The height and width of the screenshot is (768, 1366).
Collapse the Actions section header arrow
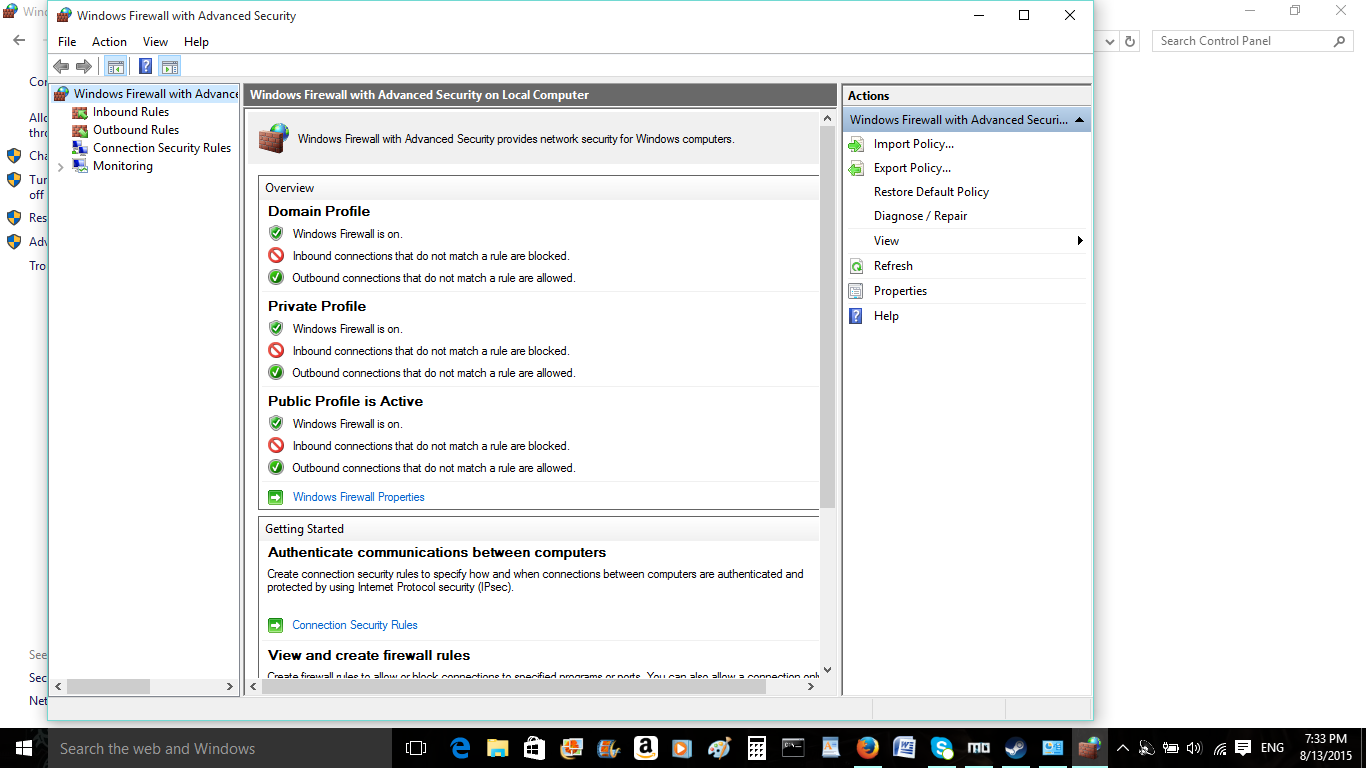pyautogui.click(x=1079, y=120)
